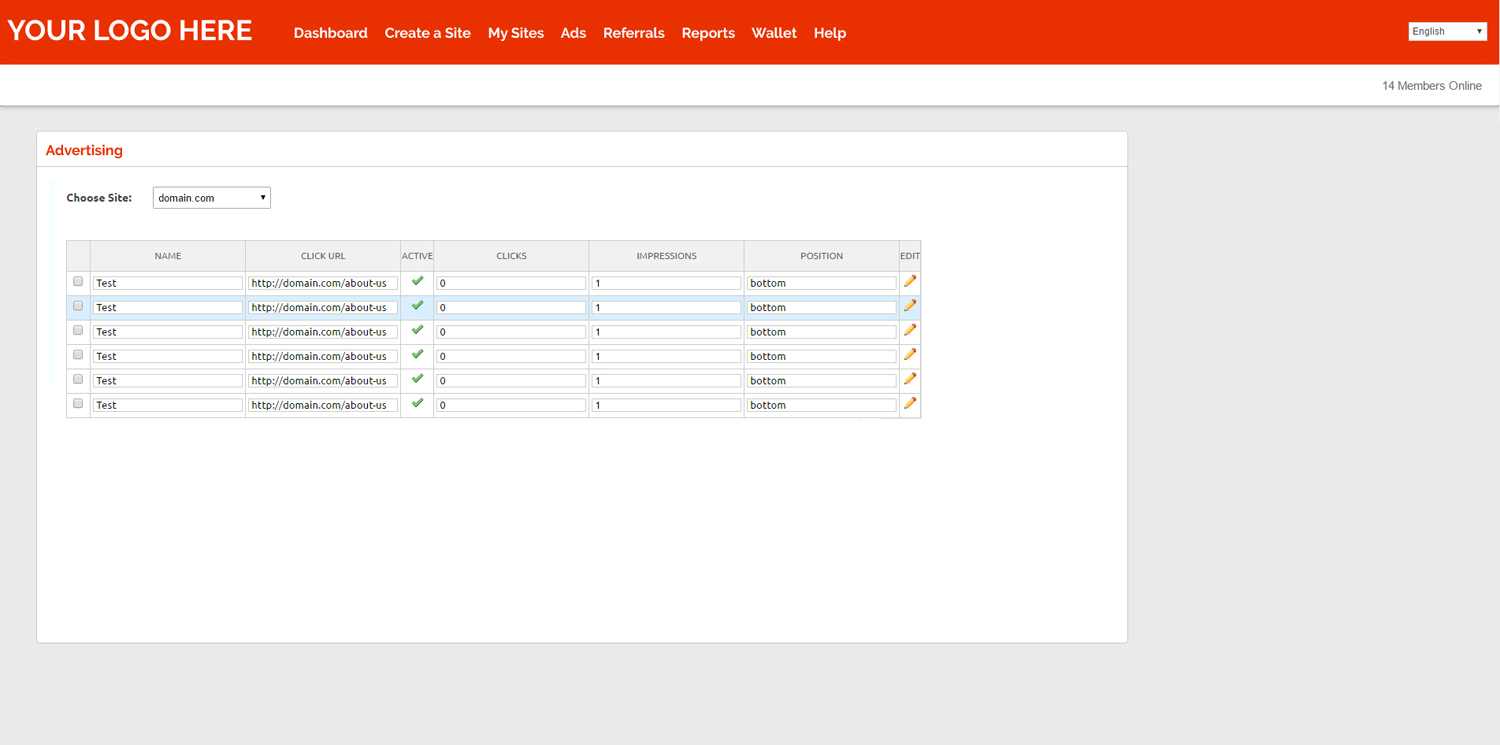Click the edit pencil in the fifth table row

[910, 379]
